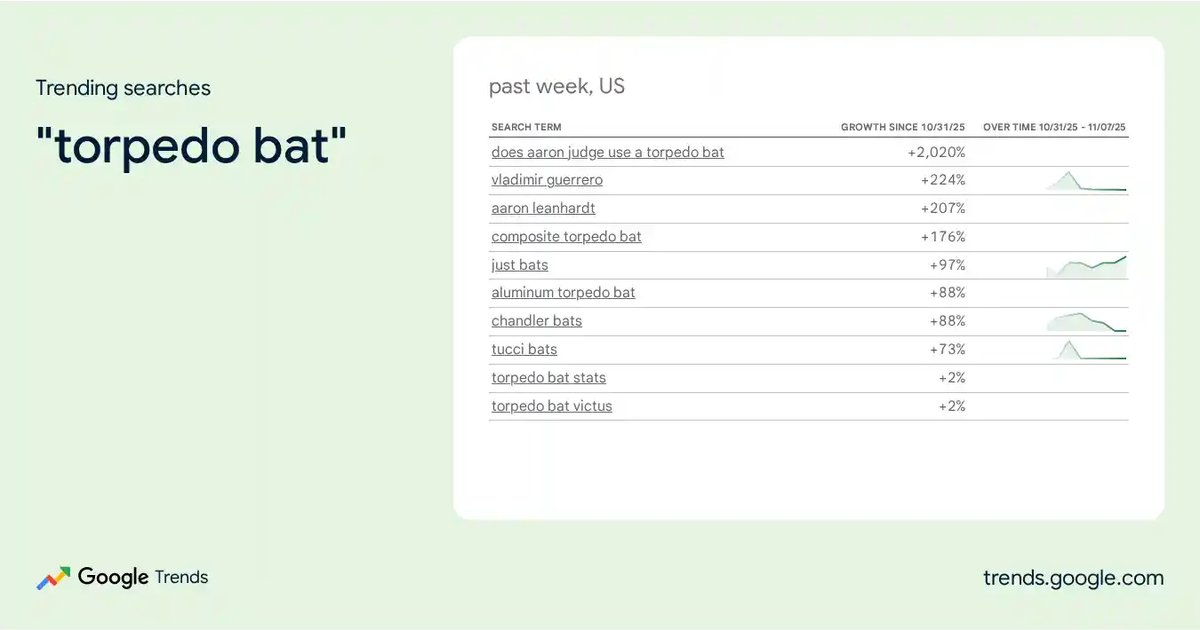The width and height of the screenshot is (1200, 630).
Task: Click the 'Over time' column header
Action: [x=1054, y=127]
